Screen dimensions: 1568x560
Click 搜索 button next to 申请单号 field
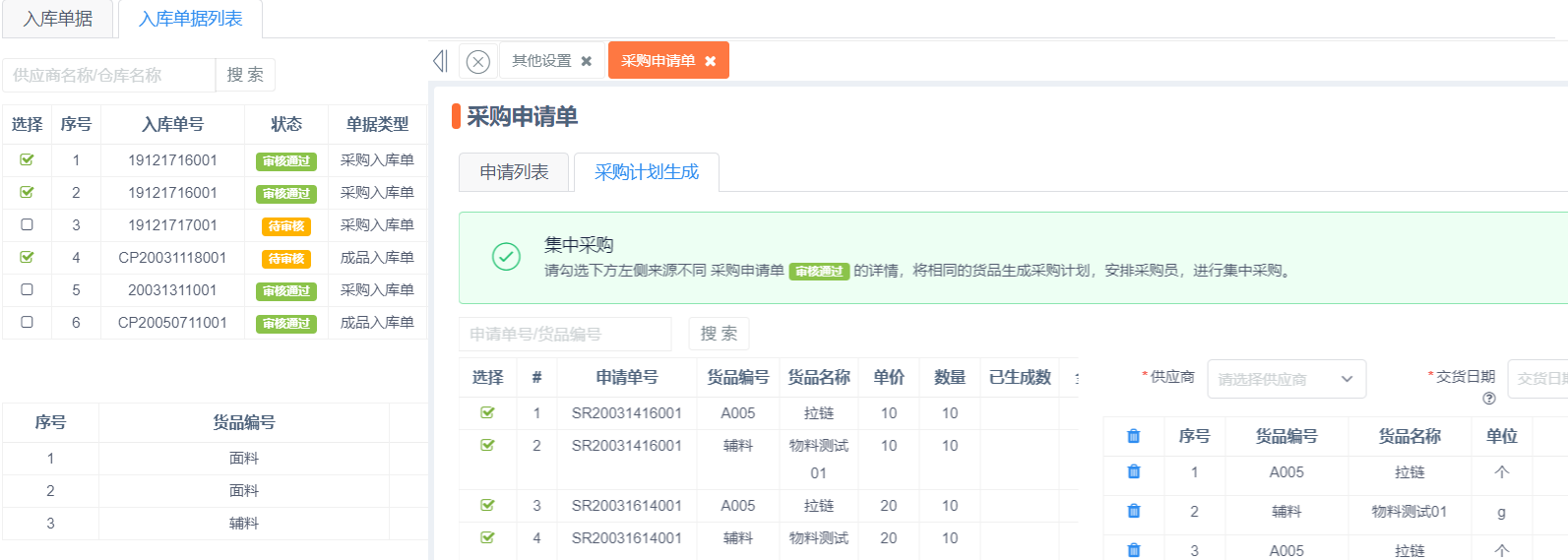(x=719, y=334)
